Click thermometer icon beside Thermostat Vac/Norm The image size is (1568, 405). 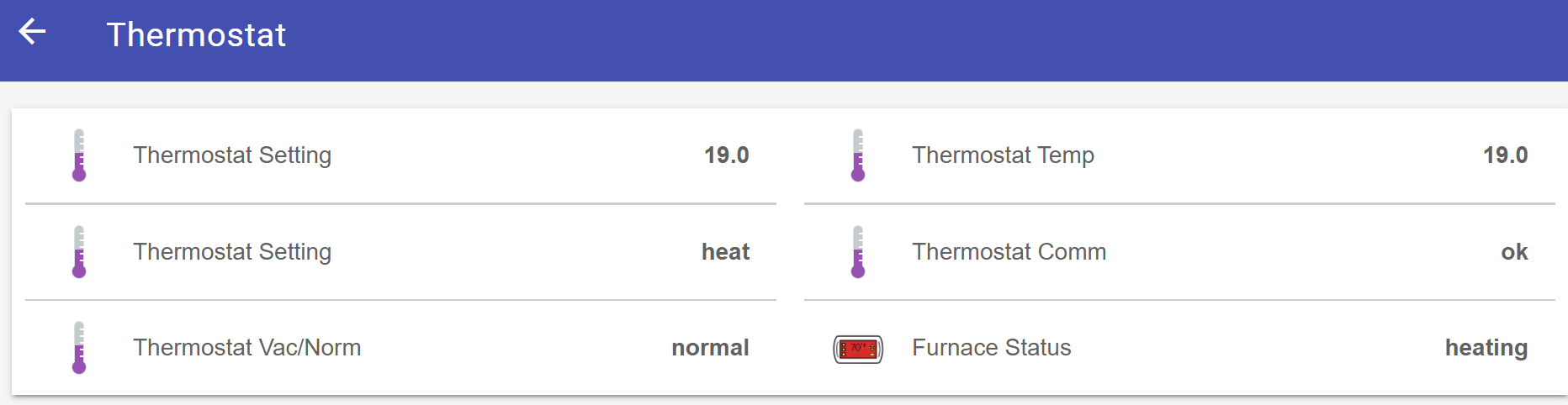(79, 347)
